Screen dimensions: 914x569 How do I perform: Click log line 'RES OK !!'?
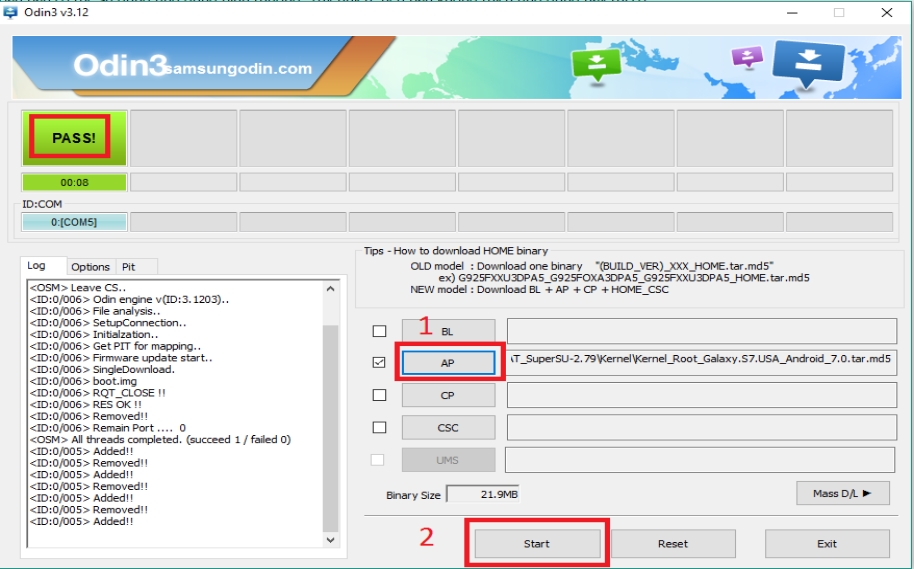click(86, 405)
